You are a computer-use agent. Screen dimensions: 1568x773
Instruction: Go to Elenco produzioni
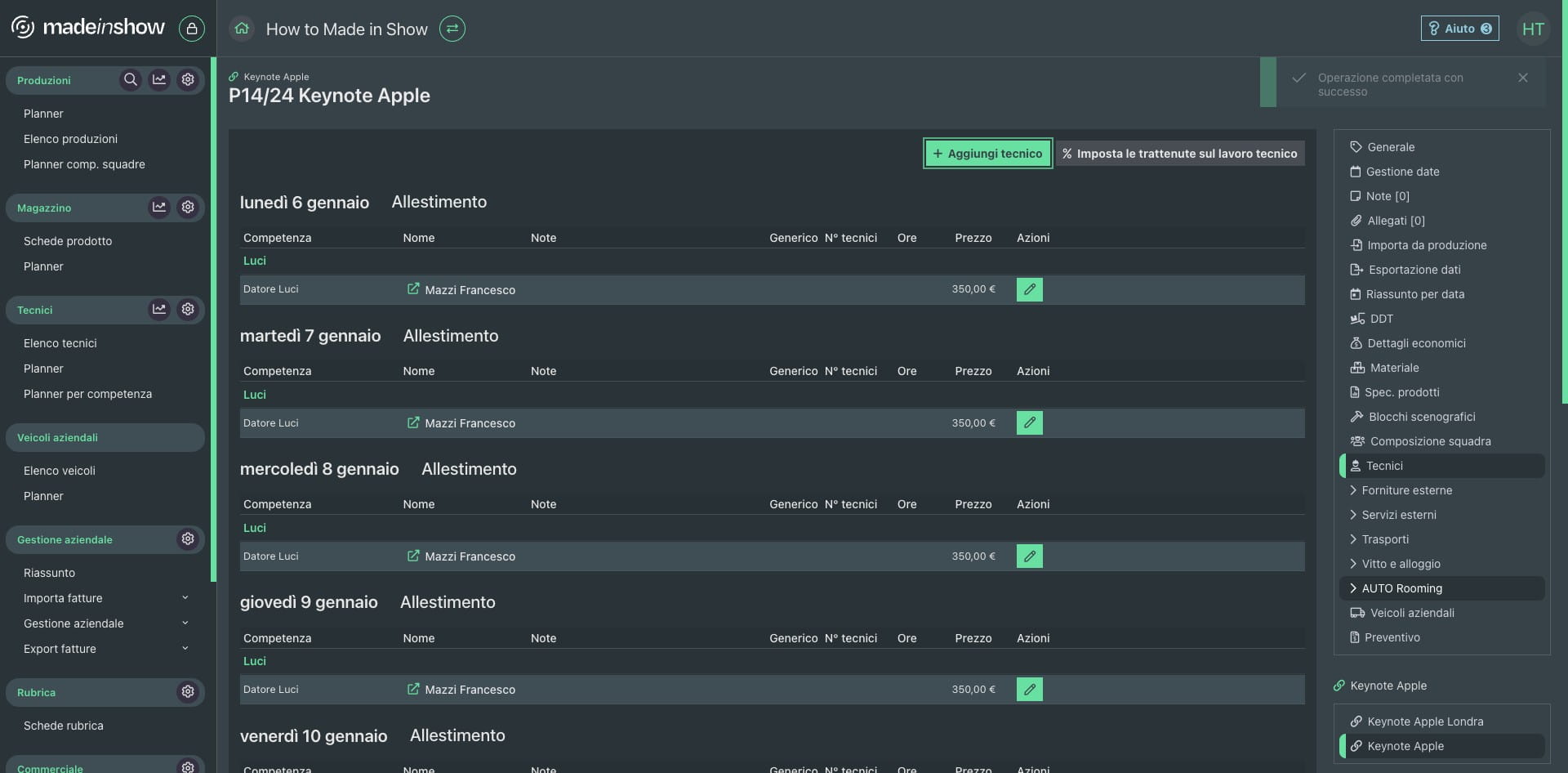[x=70, y=139]
